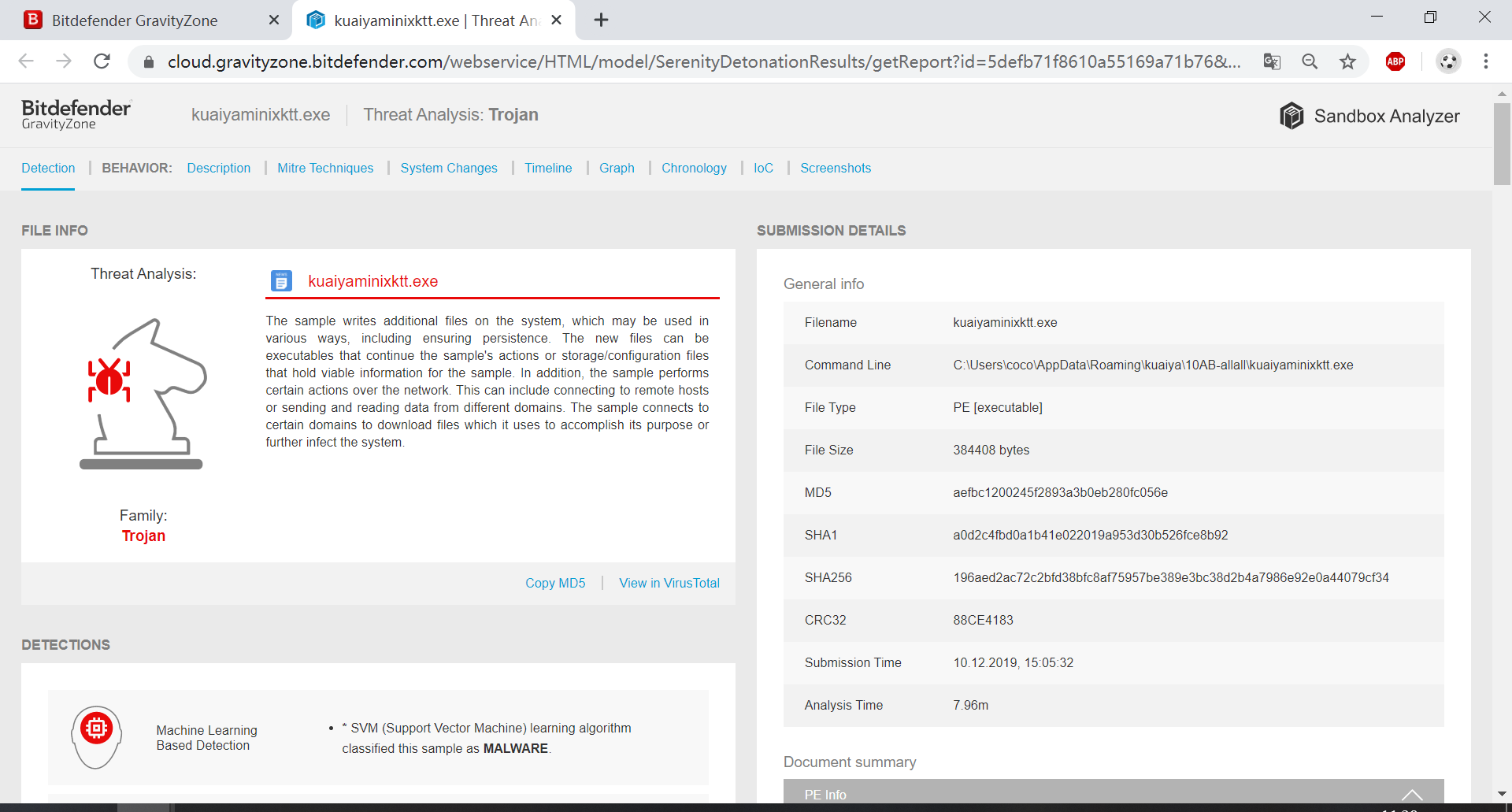Click the SVM classification result text
1512x812 pixels.
(486, 738)
